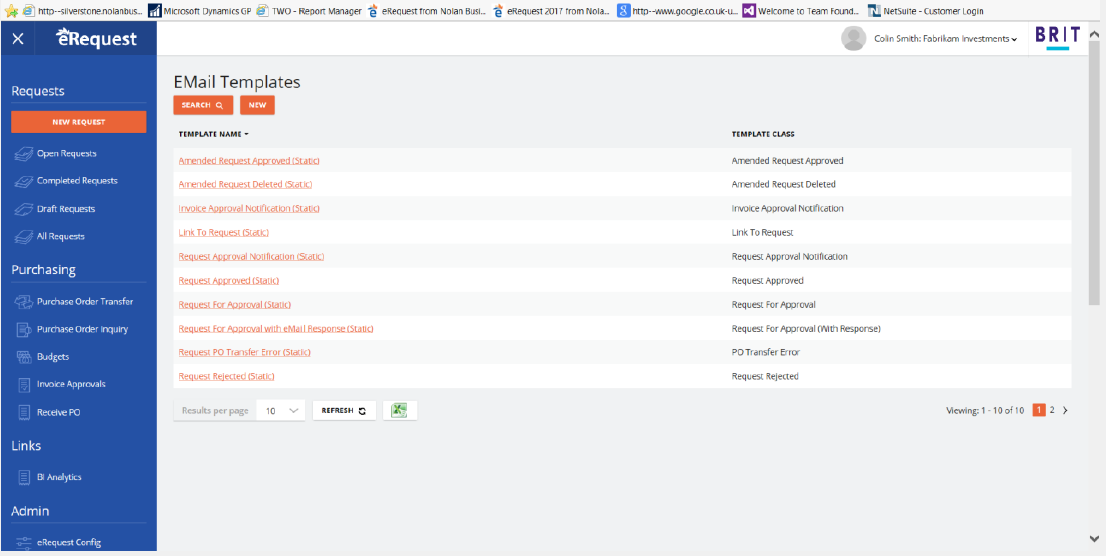Sort by the Template Name column header
The image size is (1107, 556).
(x=213, y=134)
